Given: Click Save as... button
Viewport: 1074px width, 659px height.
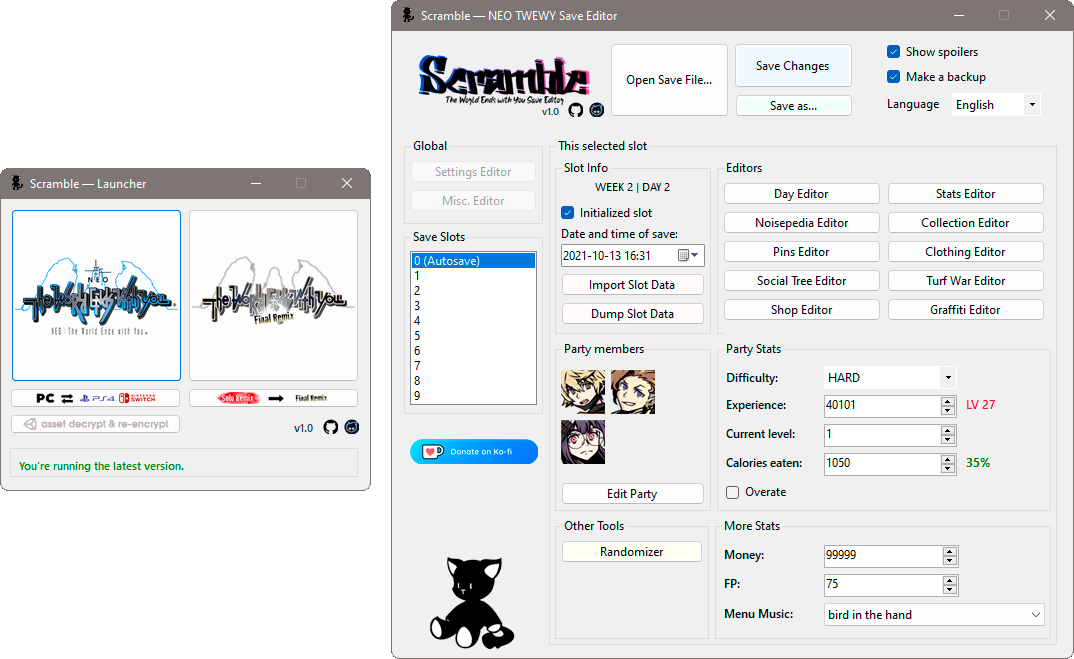Looking at the screenshot, I should point(793,105).
